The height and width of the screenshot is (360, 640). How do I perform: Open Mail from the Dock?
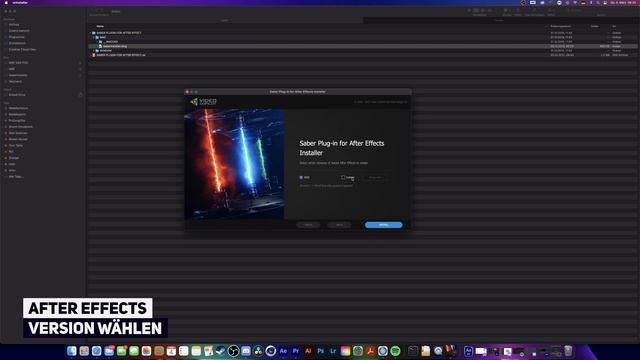click(109, 351)
